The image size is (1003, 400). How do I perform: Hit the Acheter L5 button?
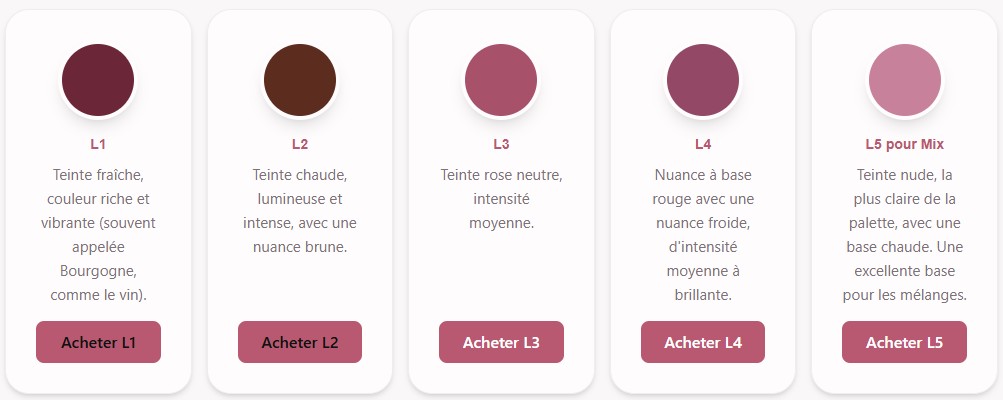point(904,342)
